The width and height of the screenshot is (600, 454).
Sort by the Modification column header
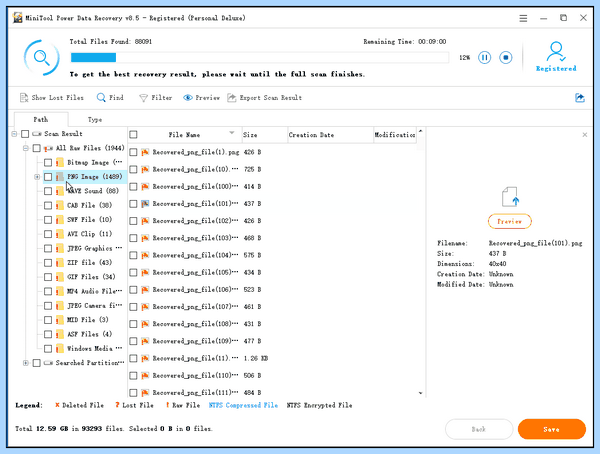point(395,135)
